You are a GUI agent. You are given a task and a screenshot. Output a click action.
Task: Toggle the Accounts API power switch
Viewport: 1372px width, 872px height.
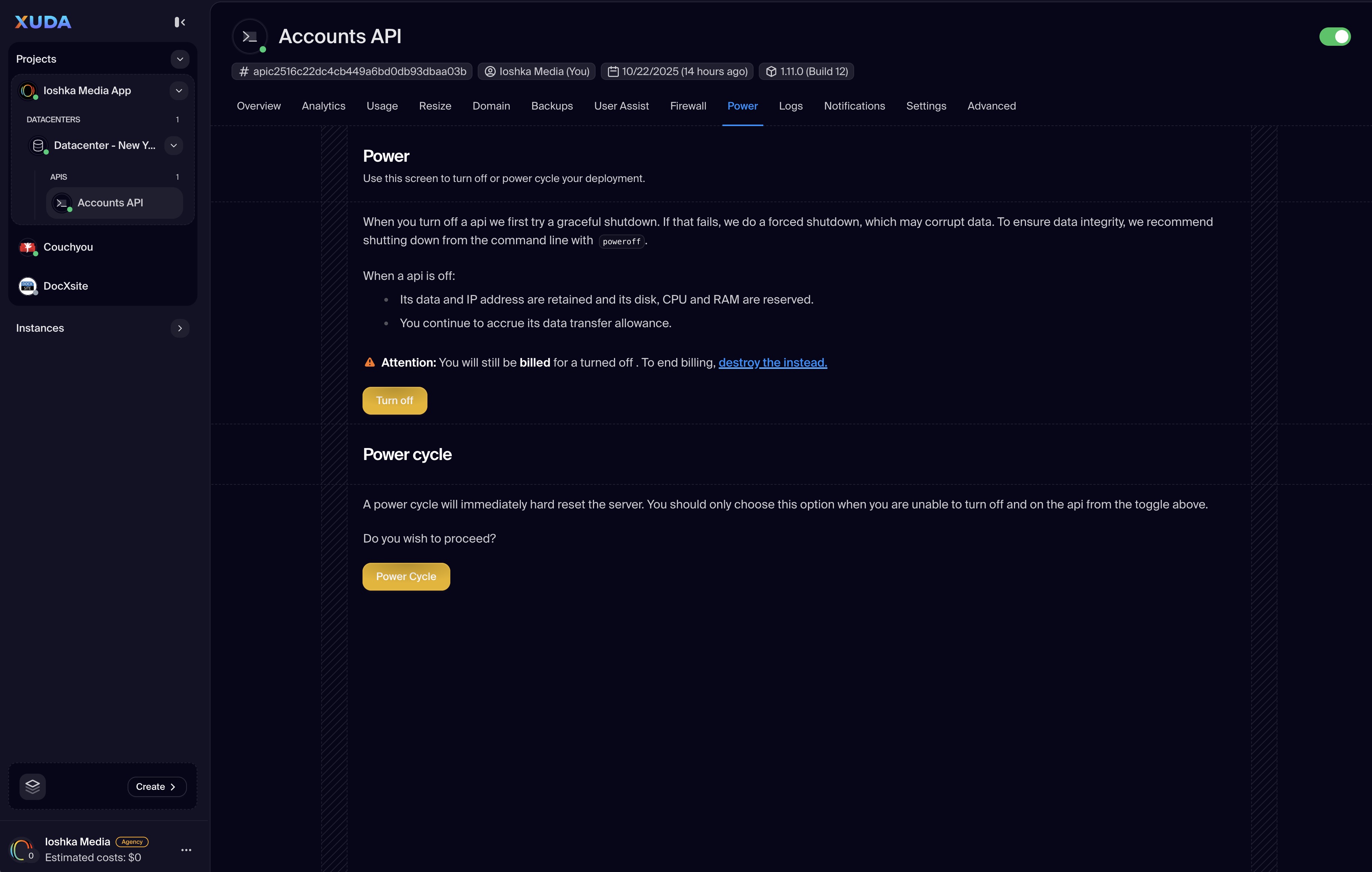click(x=1334, y=36)
